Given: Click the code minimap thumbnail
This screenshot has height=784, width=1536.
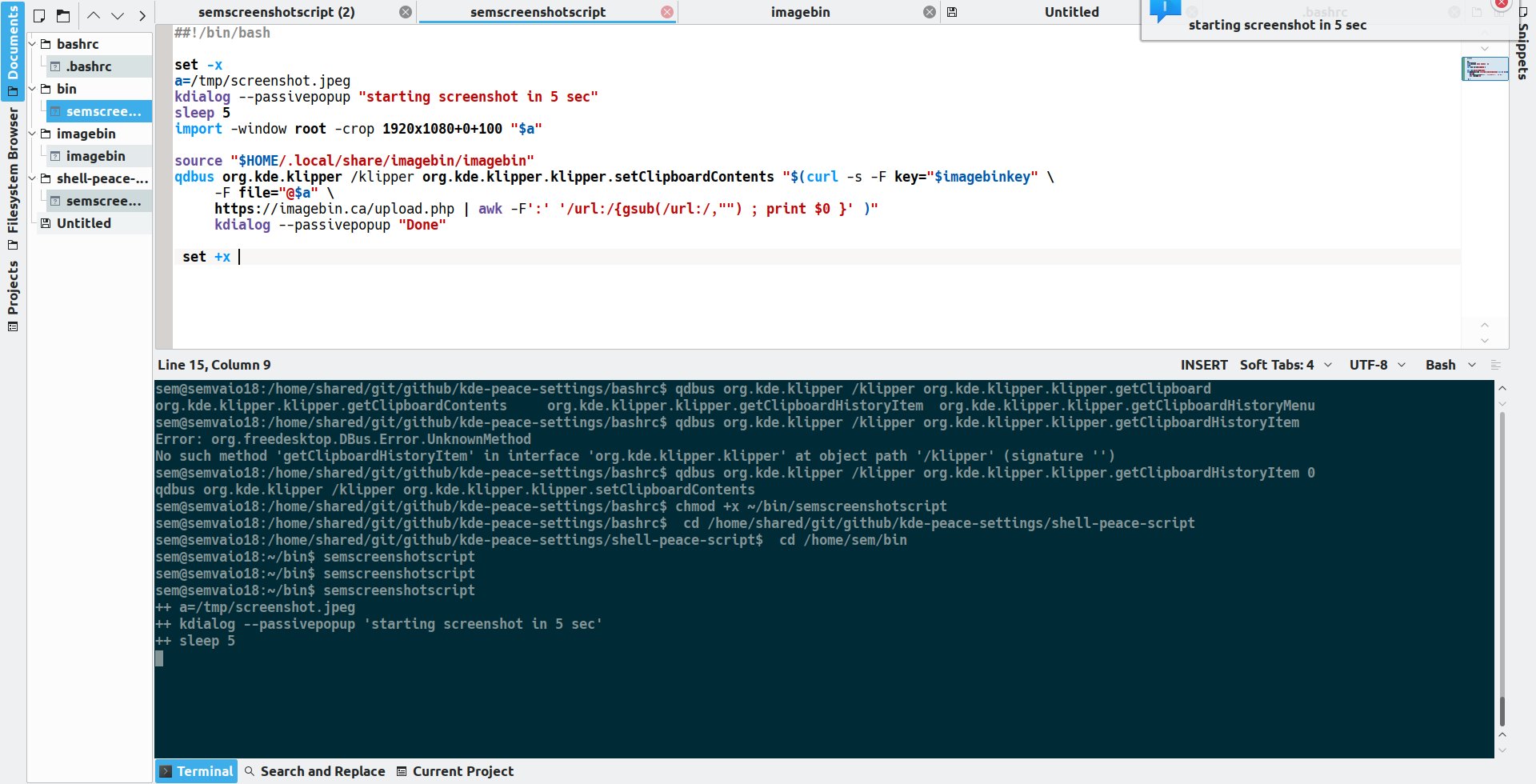Looking at the screenshot, I should click(1485, 69).
